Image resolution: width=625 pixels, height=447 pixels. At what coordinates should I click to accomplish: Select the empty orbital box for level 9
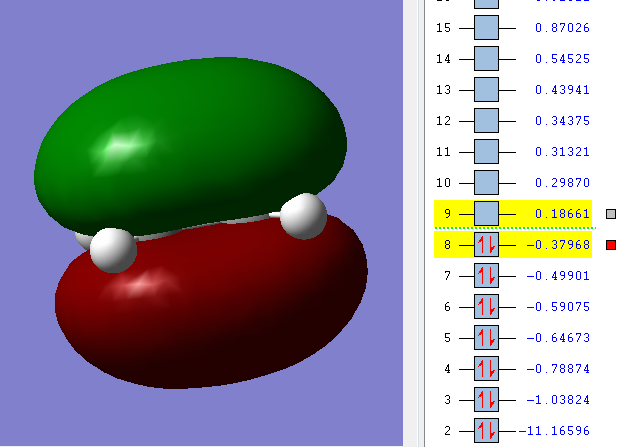click(x=486, y=214)
